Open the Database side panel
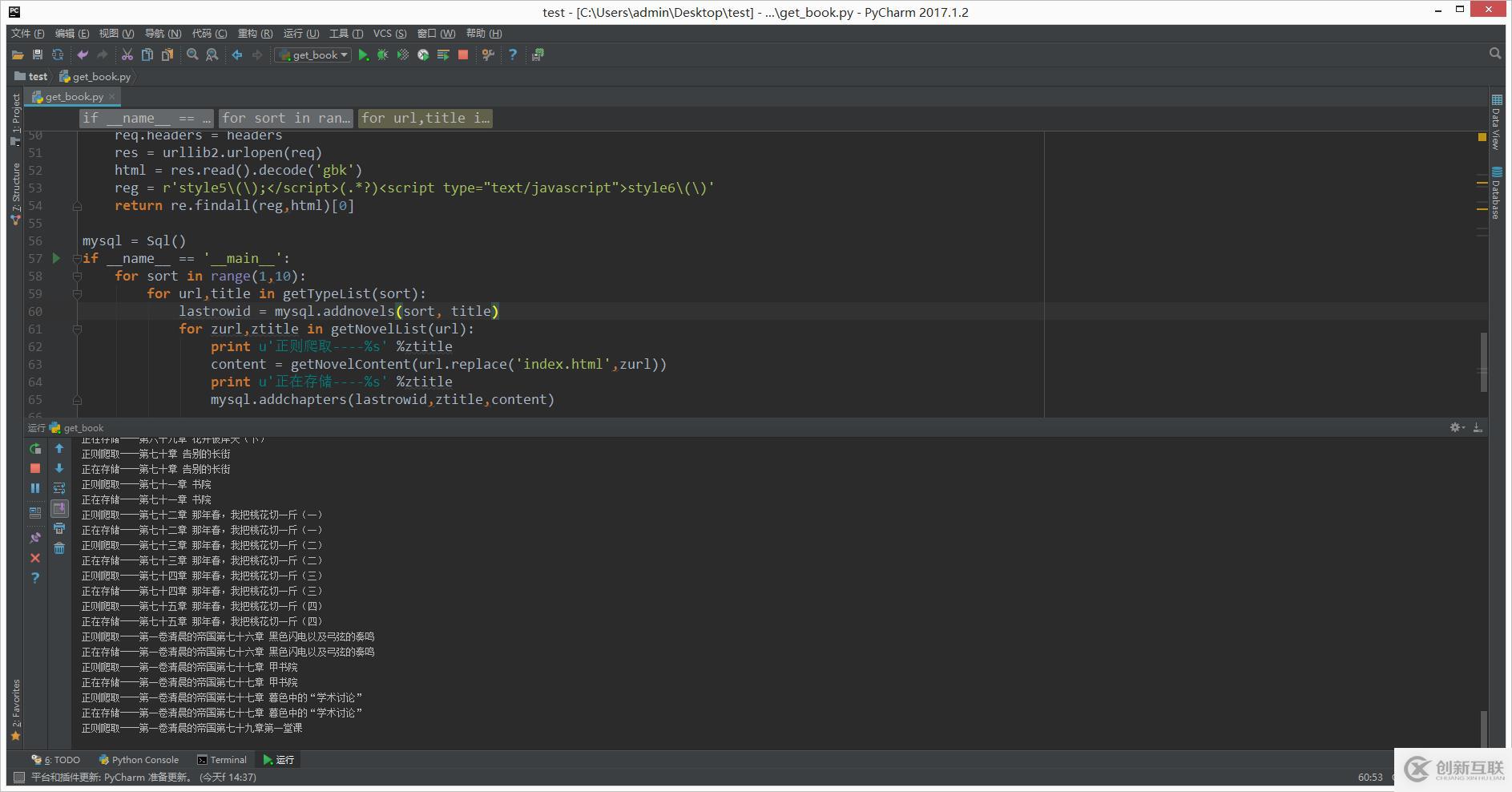1512x792 pixels. pos(1496,193)
